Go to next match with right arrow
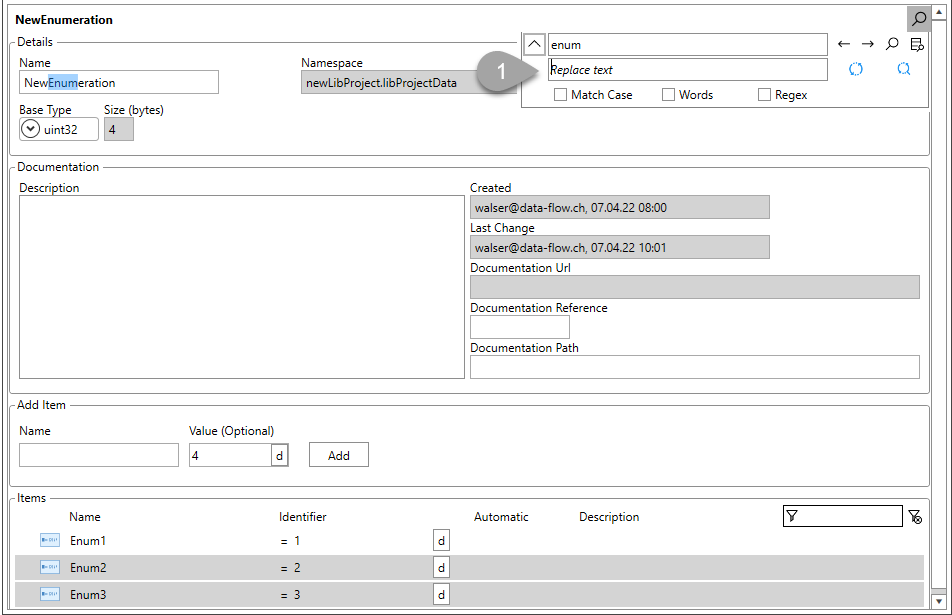Image resolution: width=952 pixels, height=615 pixels. [868, 44]
